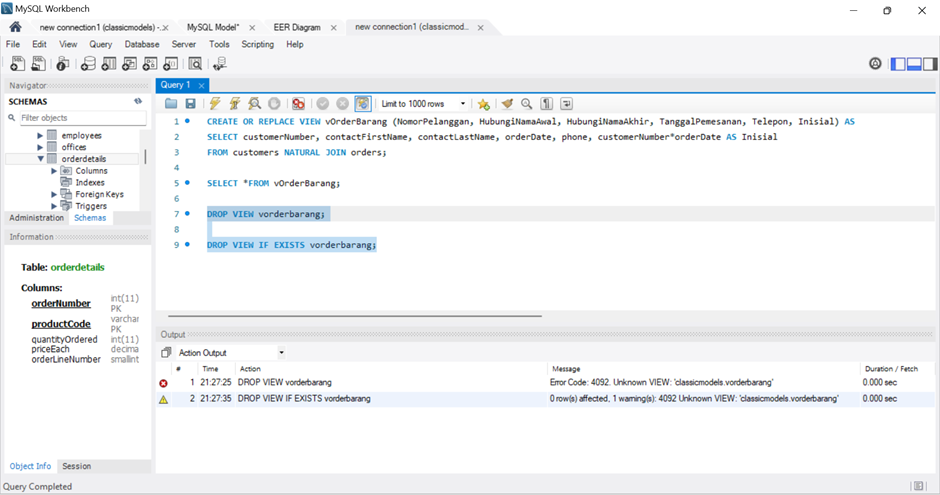Create a new SQL tab
This screenshot has height=495, width=940.
tap(17, 64)
